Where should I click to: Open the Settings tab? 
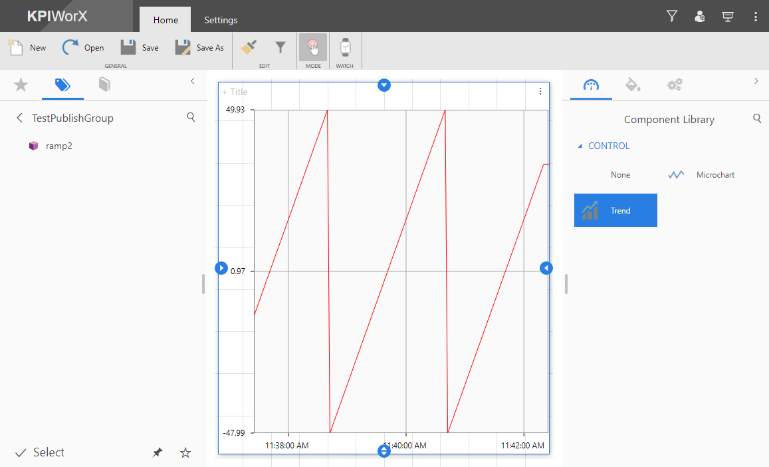(x=220, y=20)
